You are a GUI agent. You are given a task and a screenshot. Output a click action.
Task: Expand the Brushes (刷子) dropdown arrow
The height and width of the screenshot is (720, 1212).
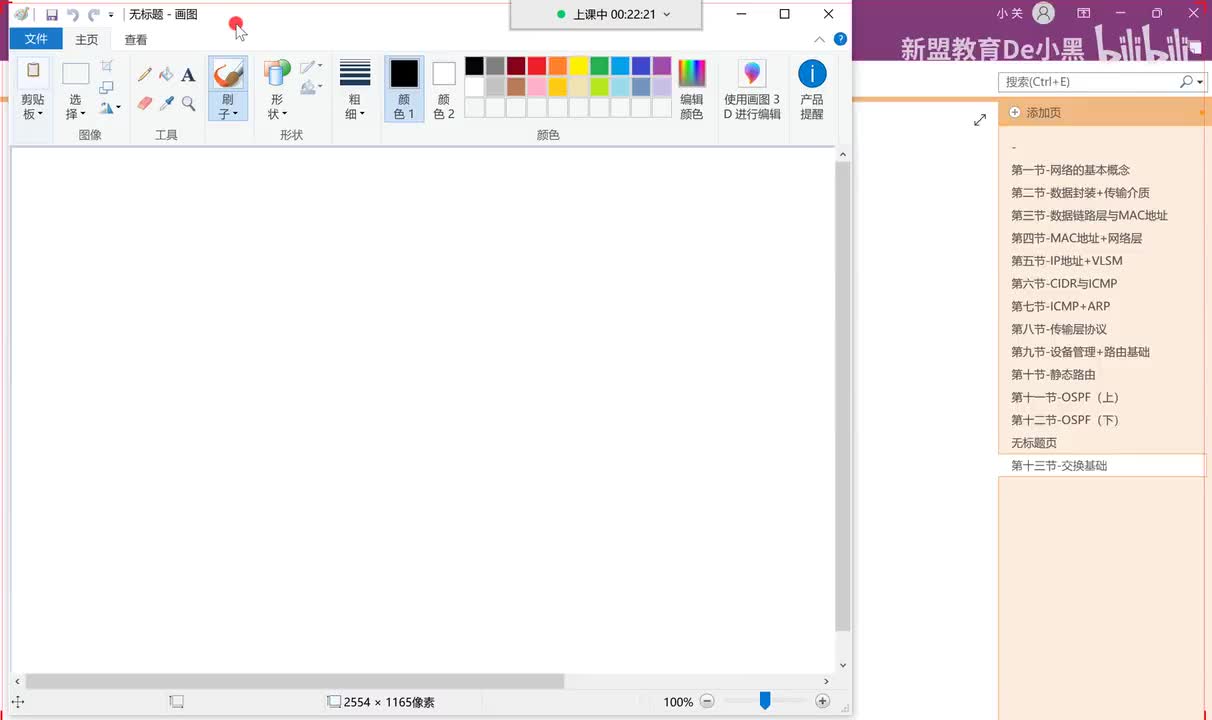(x=236, y=114)
